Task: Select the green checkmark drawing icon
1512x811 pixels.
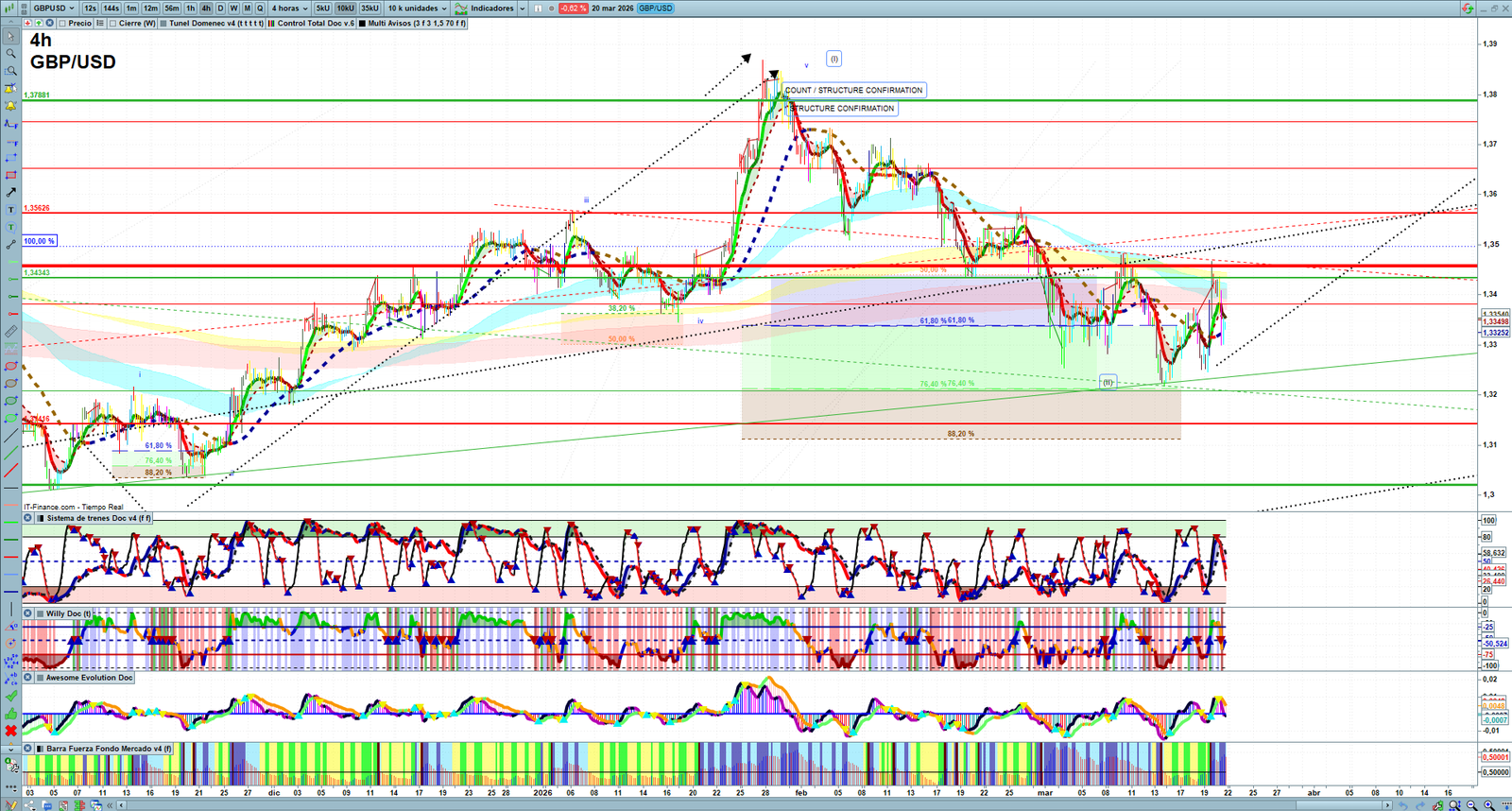Action: 11,696
